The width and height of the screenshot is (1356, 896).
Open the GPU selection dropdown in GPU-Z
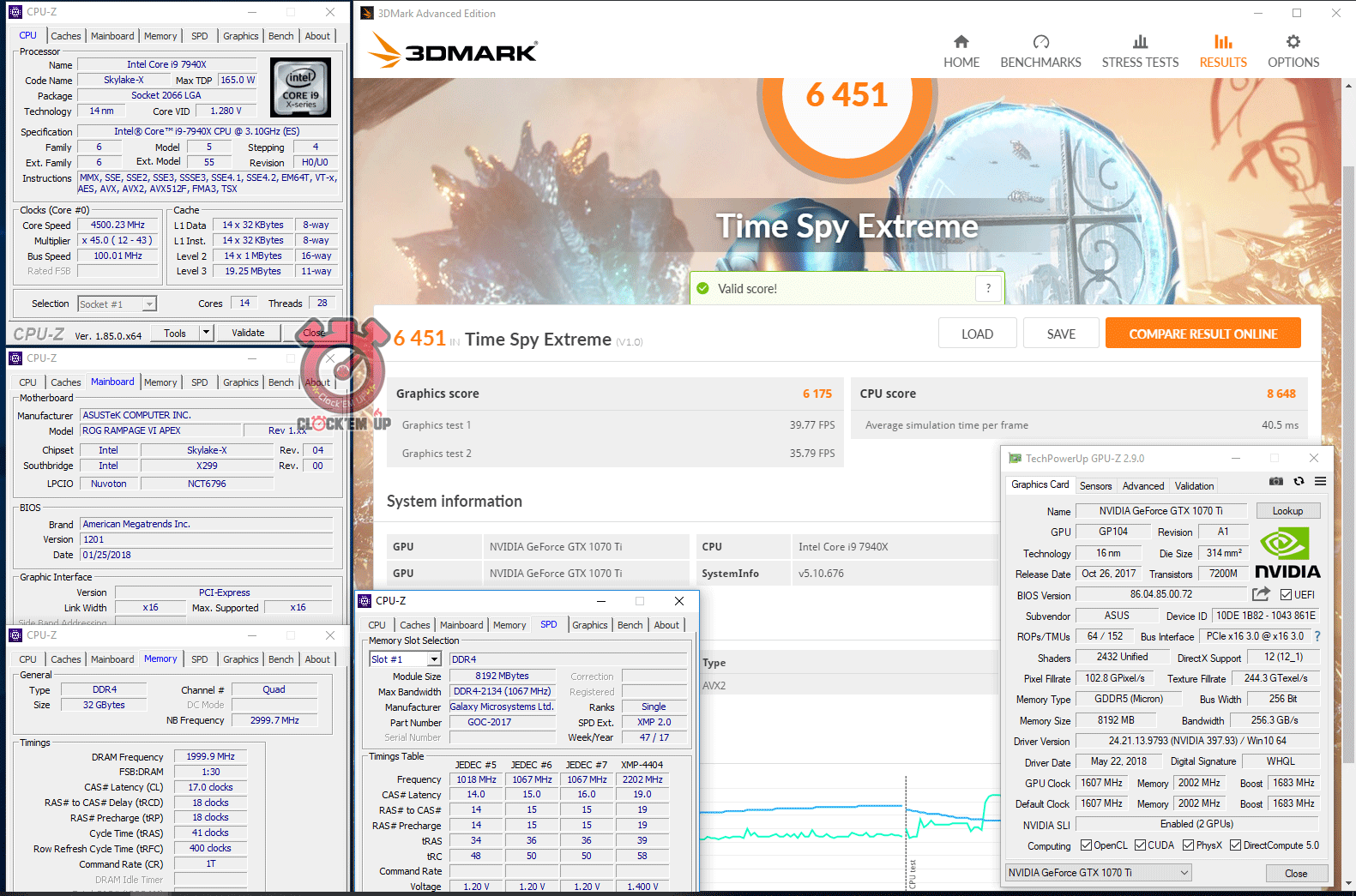1184,873
